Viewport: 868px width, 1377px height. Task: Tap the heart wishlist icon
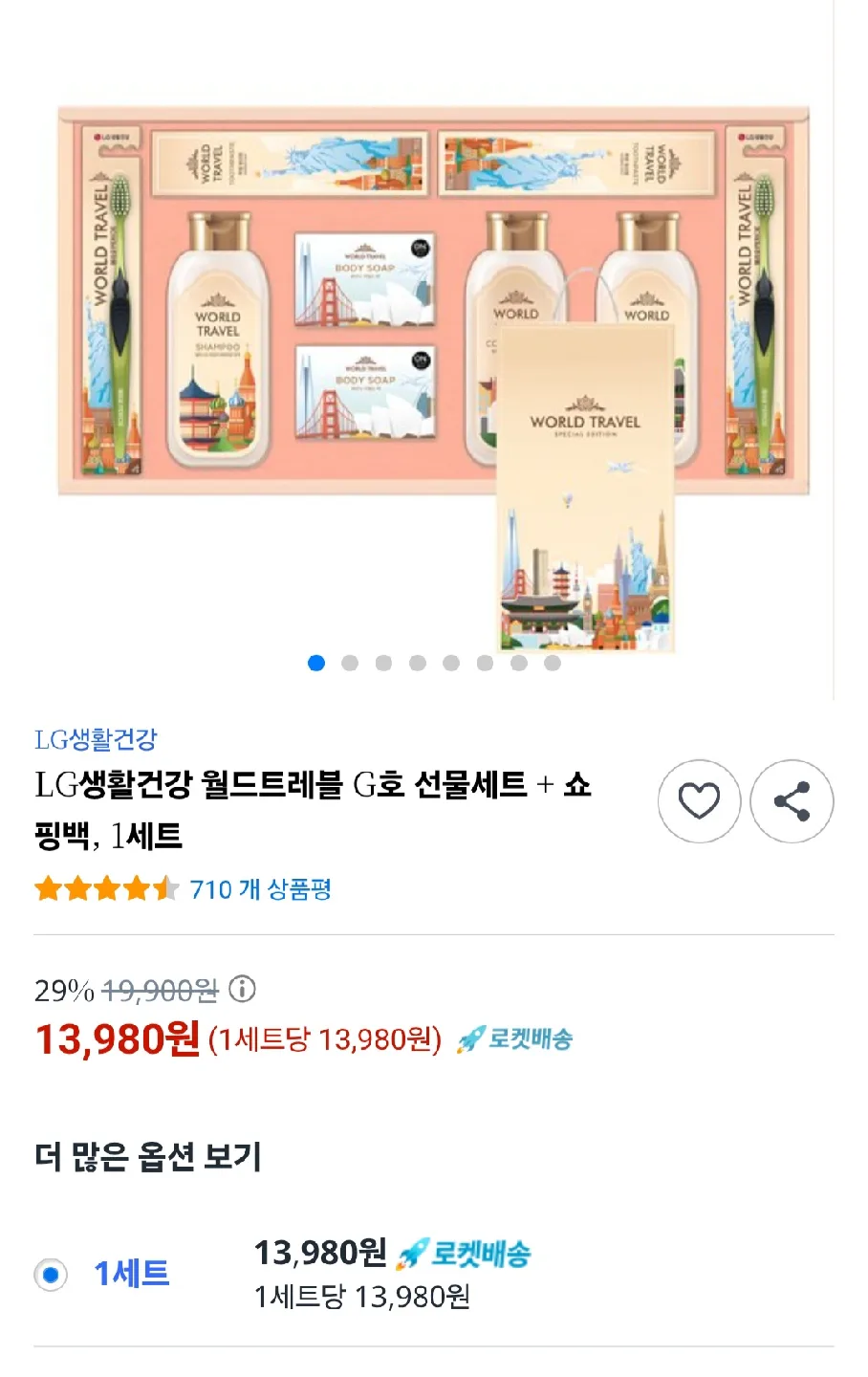tap(699, 801)
